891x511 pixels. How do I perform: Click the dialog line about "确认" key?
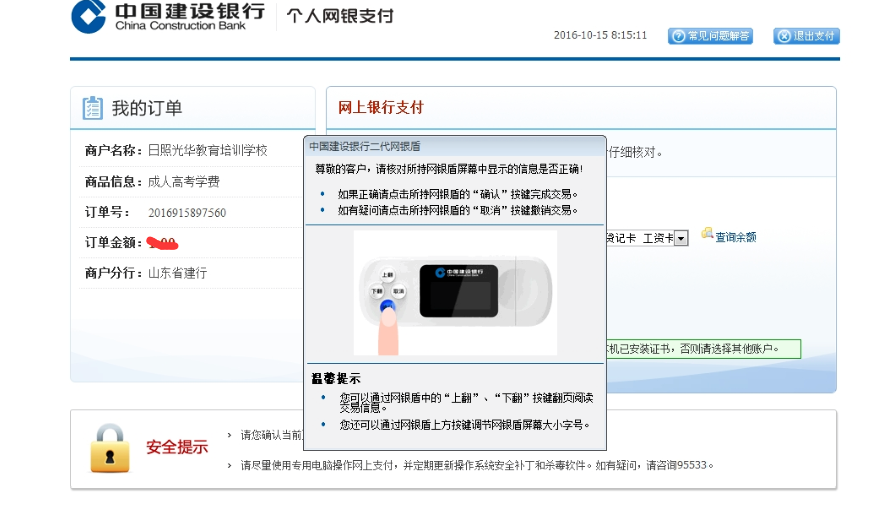coord(457,194)
